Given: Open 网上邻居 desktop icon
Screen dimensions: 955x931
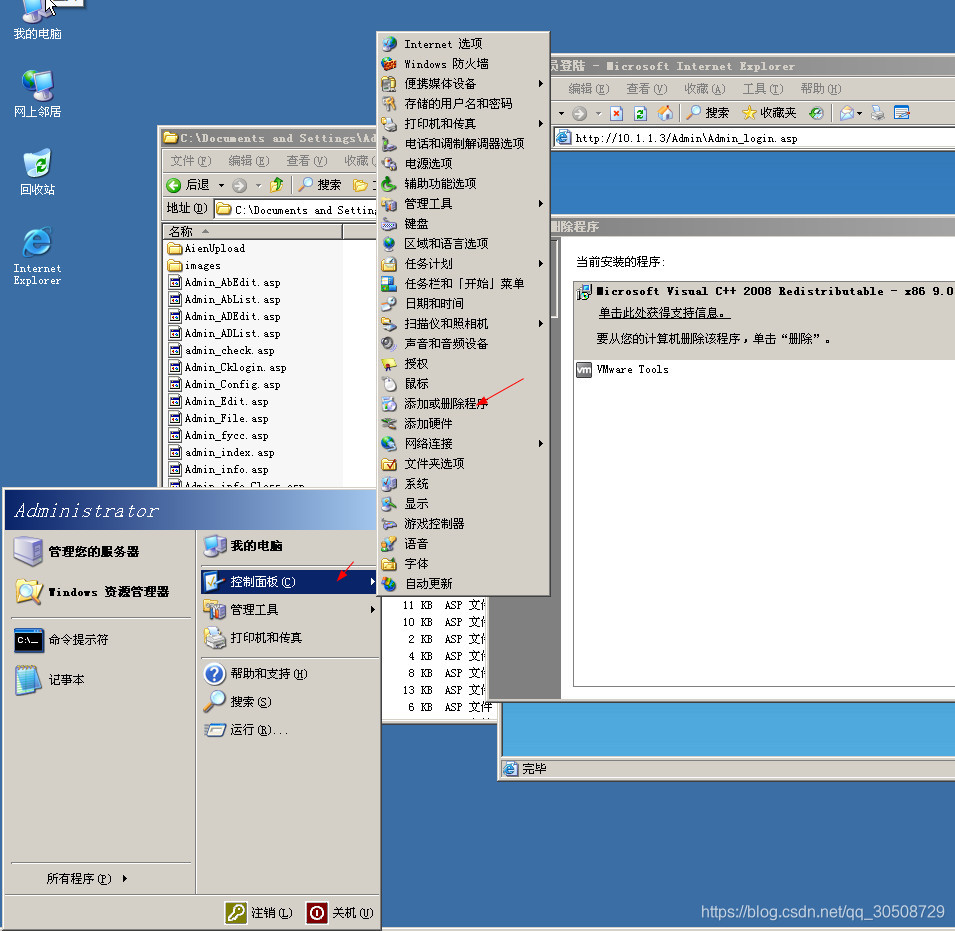Looking at the screenshot, I should click(37, 93).
